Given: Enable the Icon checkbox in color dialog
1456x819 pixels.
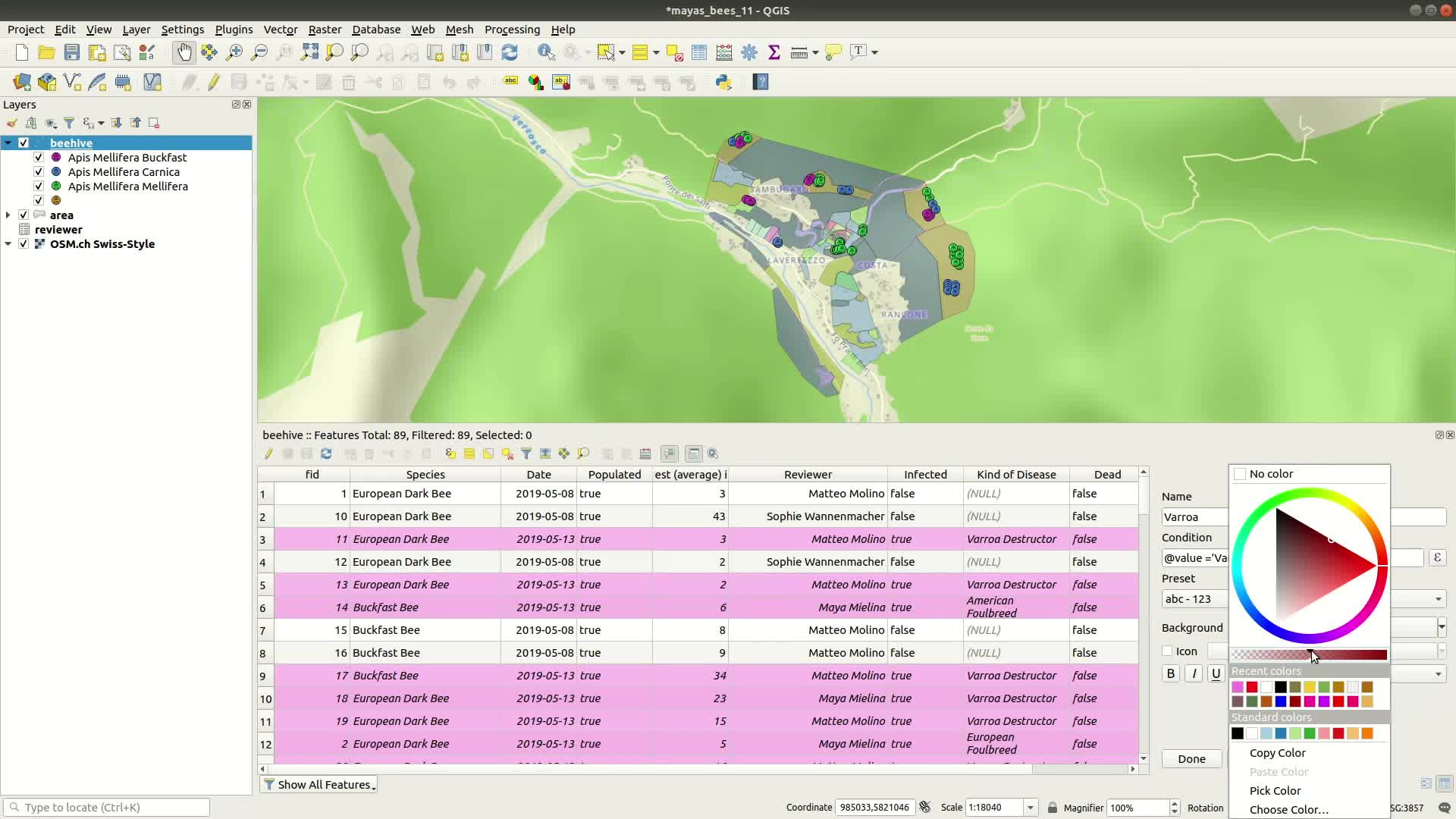Looking at the screenshot, I should click(x=1167, y=651).
